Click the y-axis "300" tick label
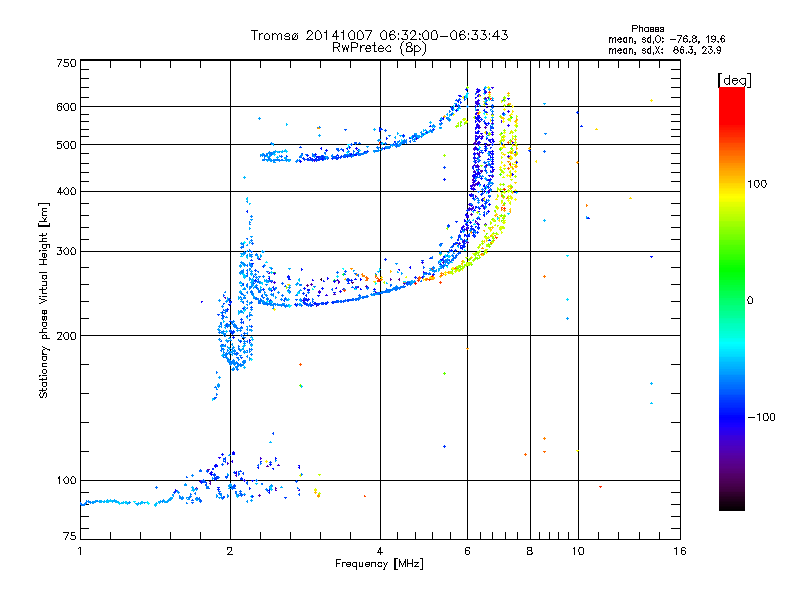 (66, 252)
